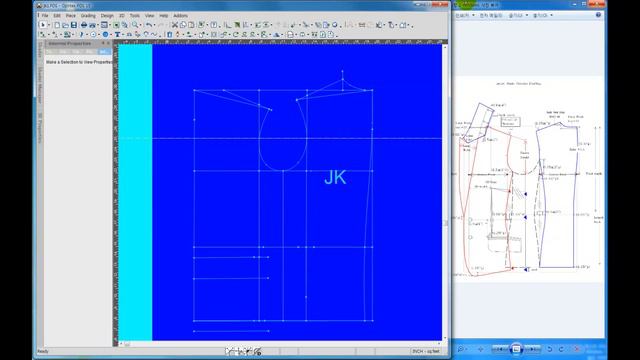Click the photo viewer zoom magnifier

461,349
